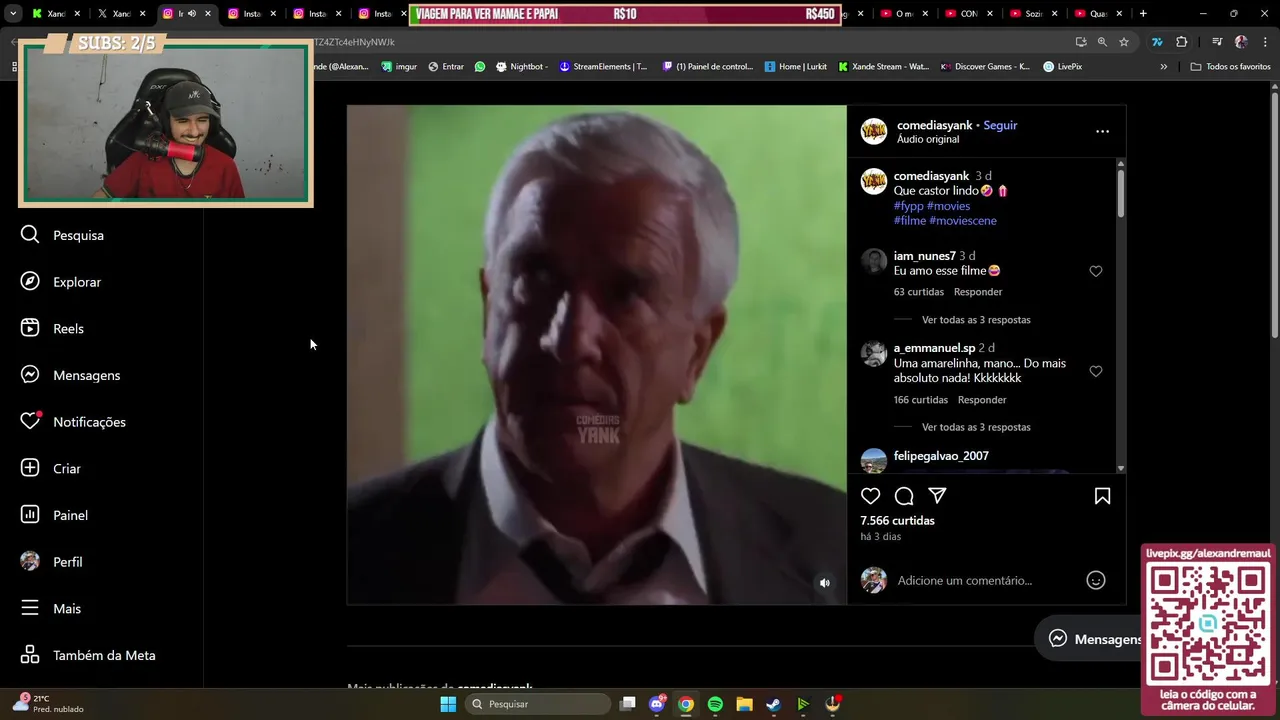View the 63 curtidas on the comment
Image resolution: width=1280 pixels, height=720 pixels.
click(x=919, y=292)
